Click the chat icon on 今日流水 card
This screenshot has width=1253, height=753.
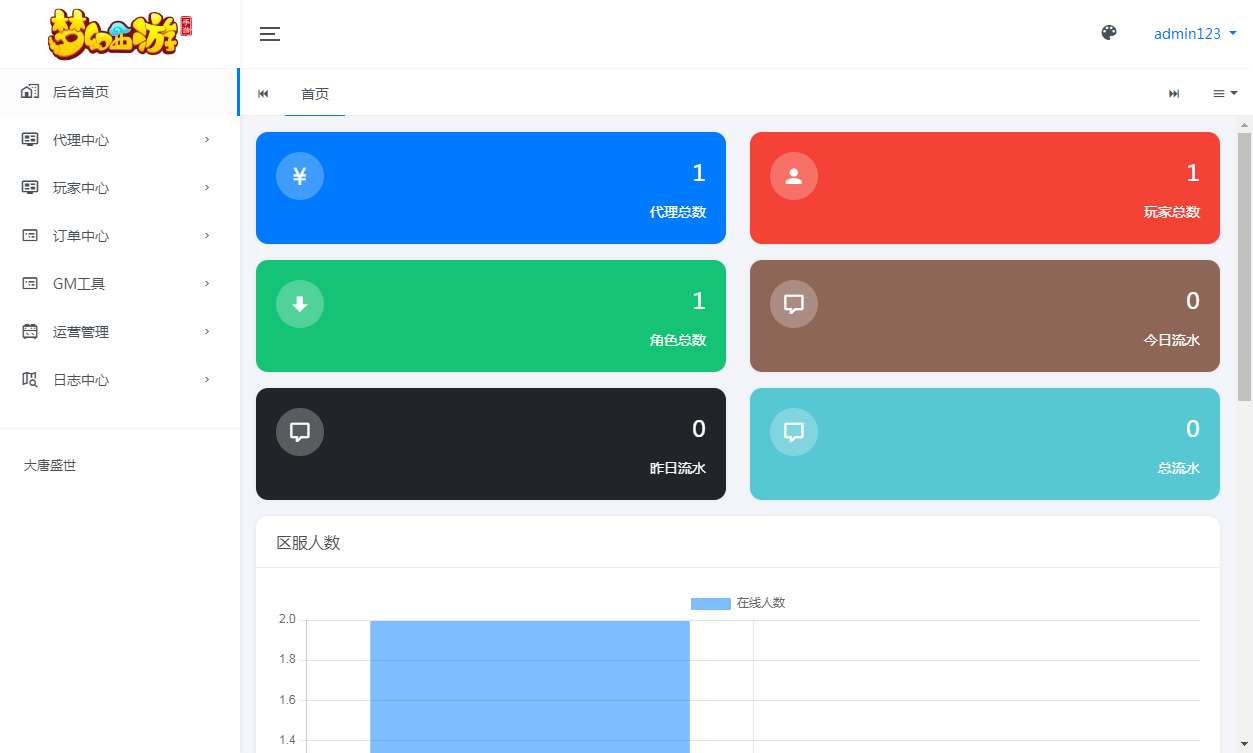pyautogui.click(x=793, y=304)
